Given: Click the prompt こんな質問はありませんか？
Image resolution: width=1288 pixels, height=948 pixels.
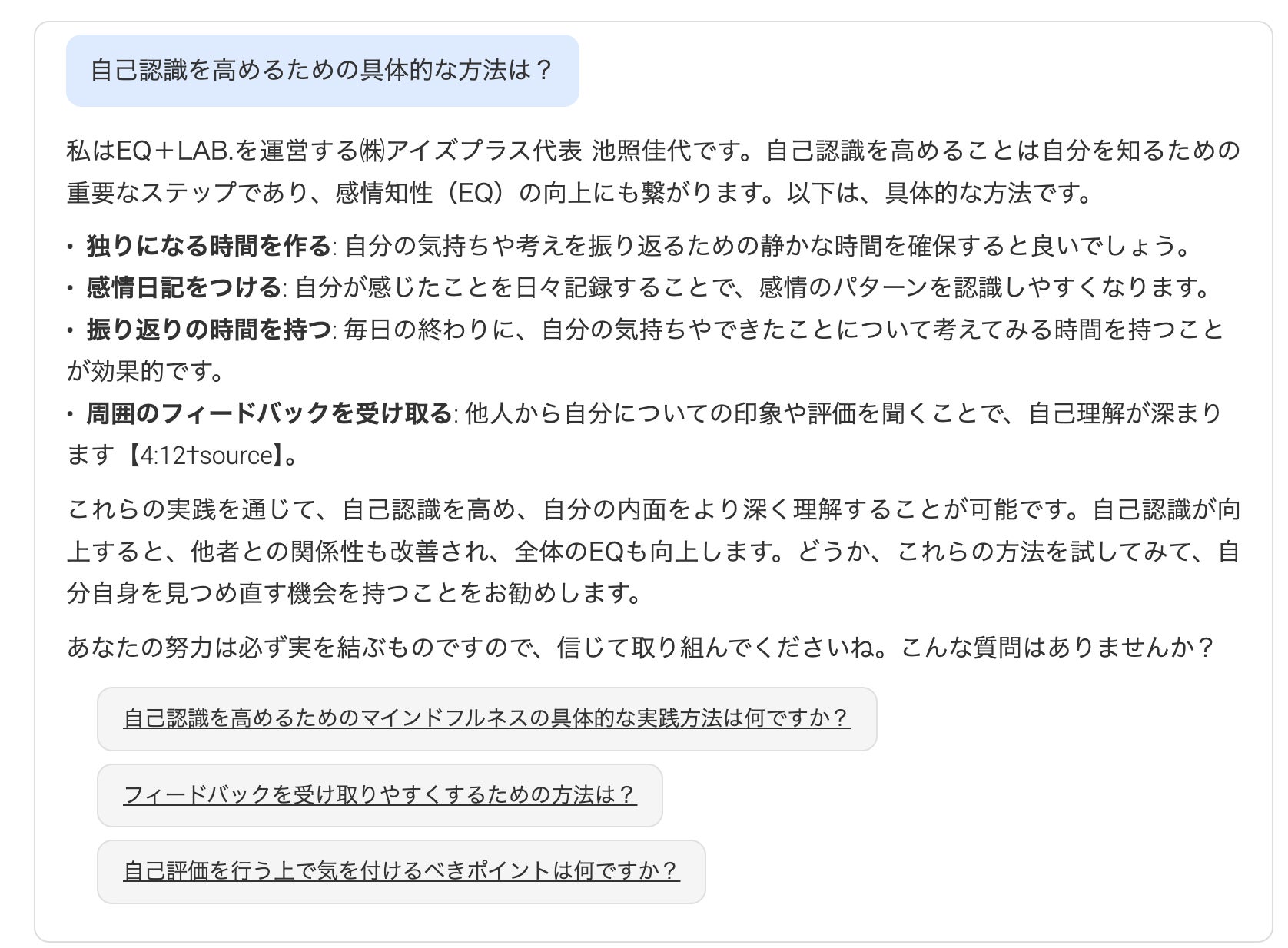Looking at the screenshot, I should [x=1056, y=648].
